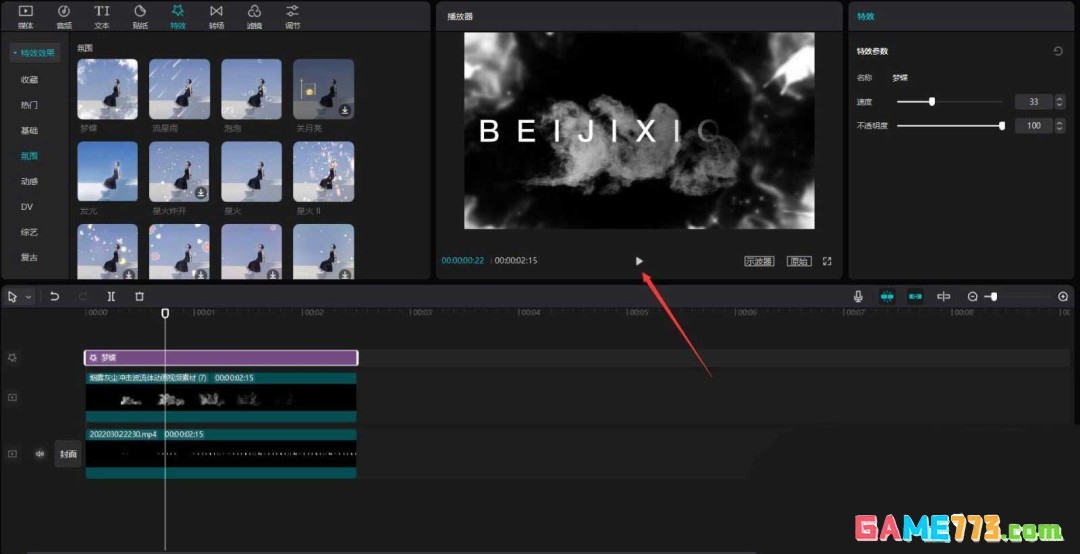Click the video preview canvas

click(639, 130)
